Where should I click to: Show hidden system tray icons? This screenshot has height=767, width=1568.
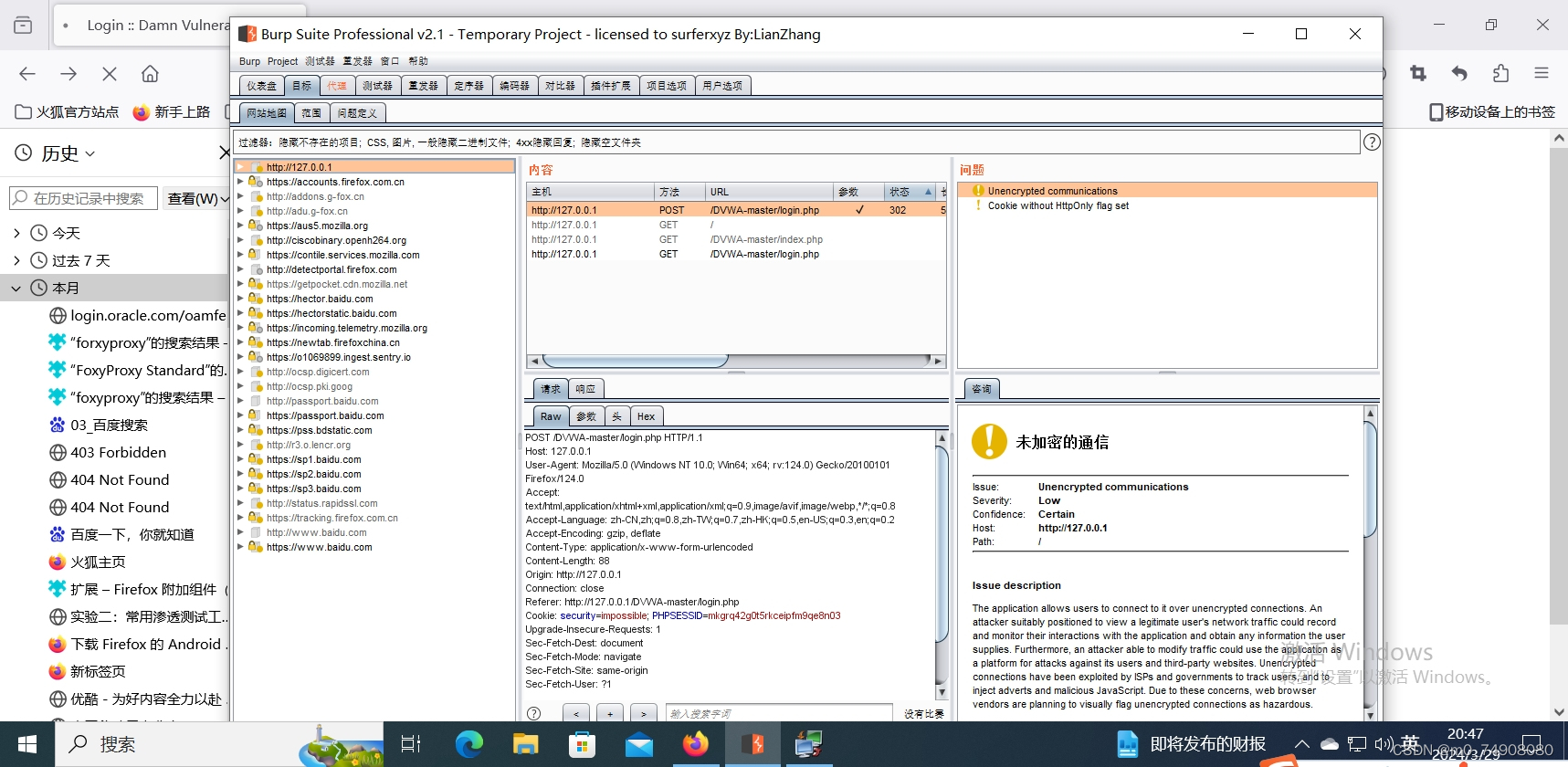(1302, 744)
